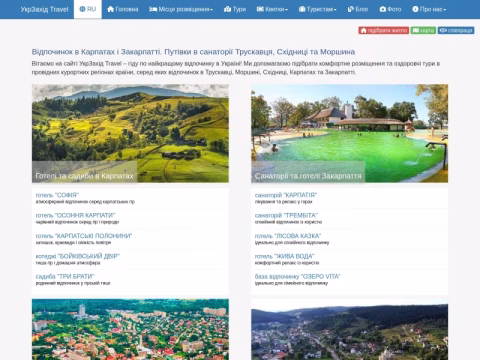
Task: Open the aerial city photo thumbnail
Action: click(x=130, y=329)
